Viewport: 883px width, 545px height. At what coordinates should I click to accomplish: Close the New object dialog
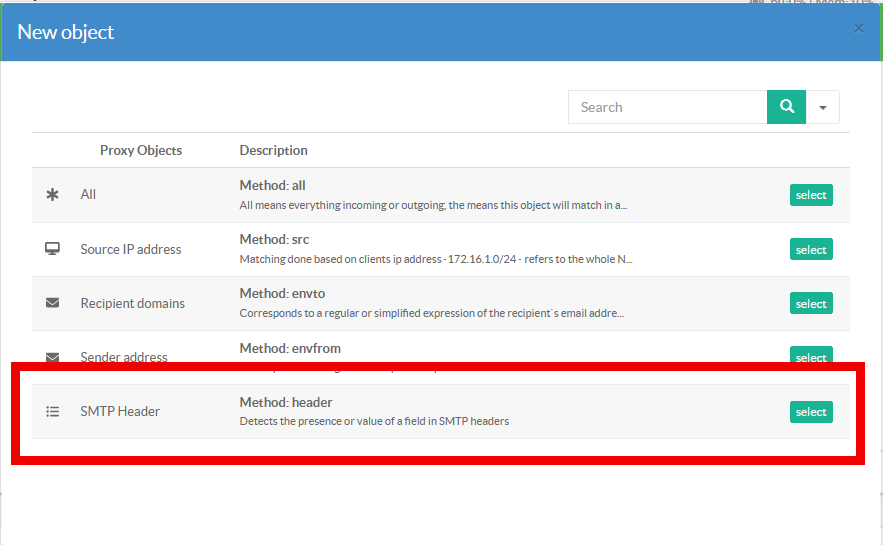[858, 28]
